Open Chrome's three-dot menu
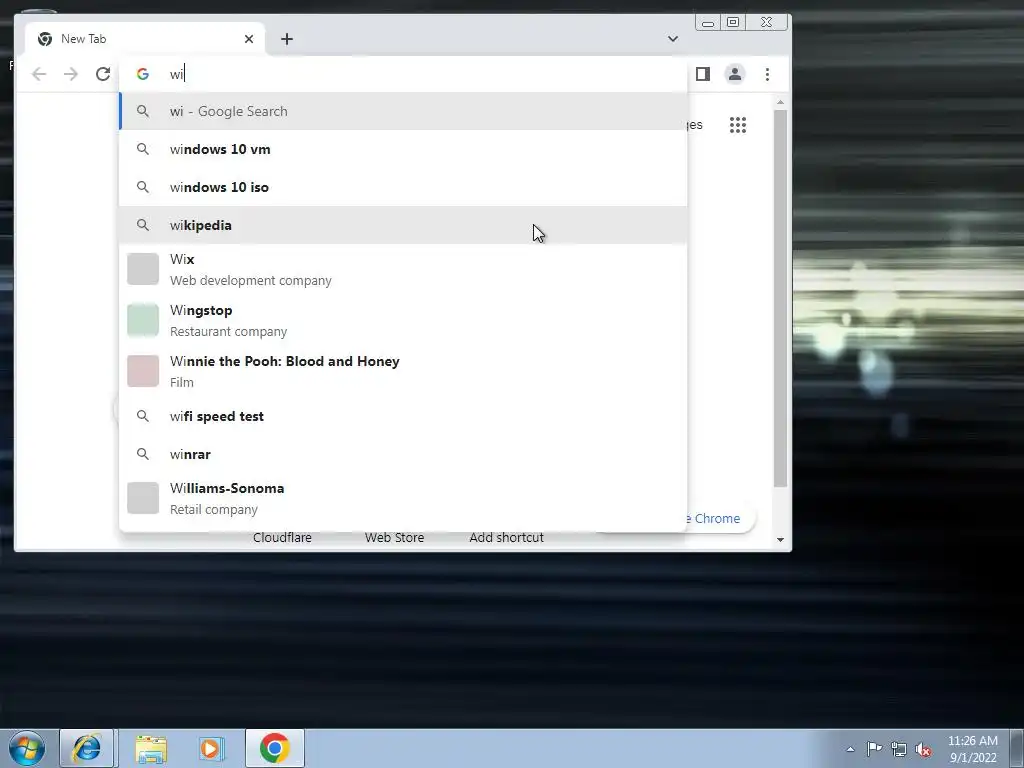The height and width of the screenshot is (768, 1024). pos(767,74)
